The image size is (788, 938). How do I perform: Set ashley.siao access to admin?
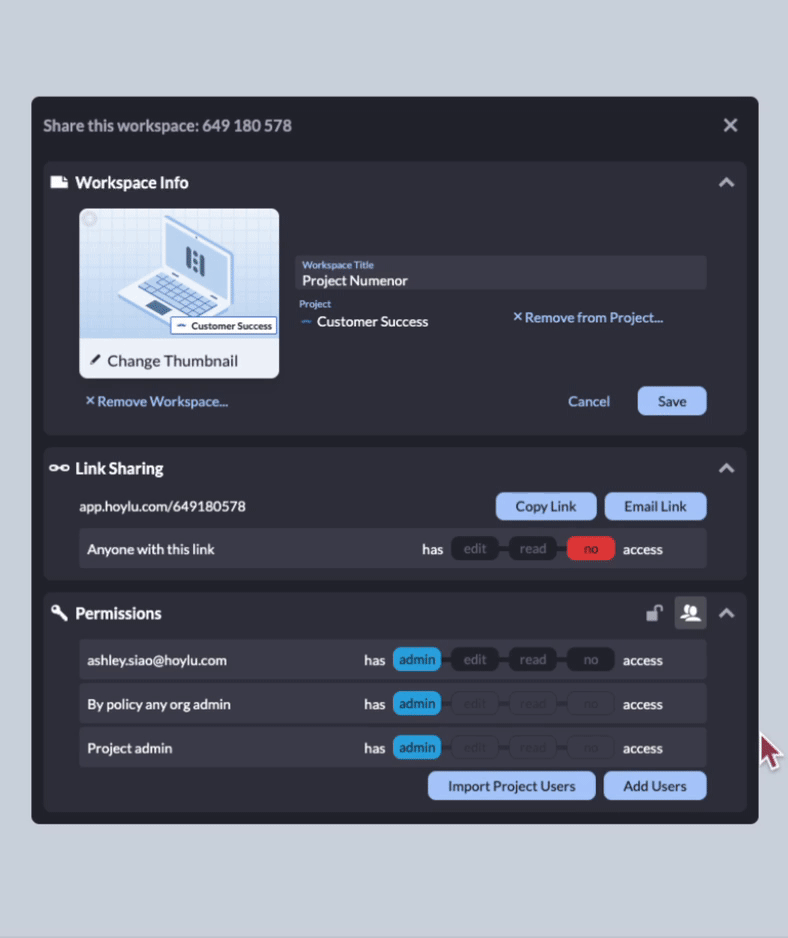[x=417, y=659]
